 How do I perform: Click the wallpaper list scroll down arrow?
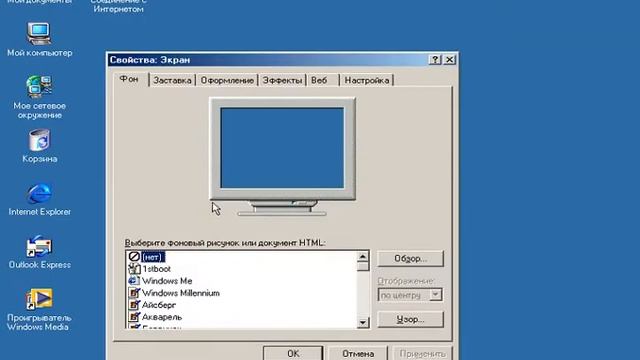click(363, 323)
